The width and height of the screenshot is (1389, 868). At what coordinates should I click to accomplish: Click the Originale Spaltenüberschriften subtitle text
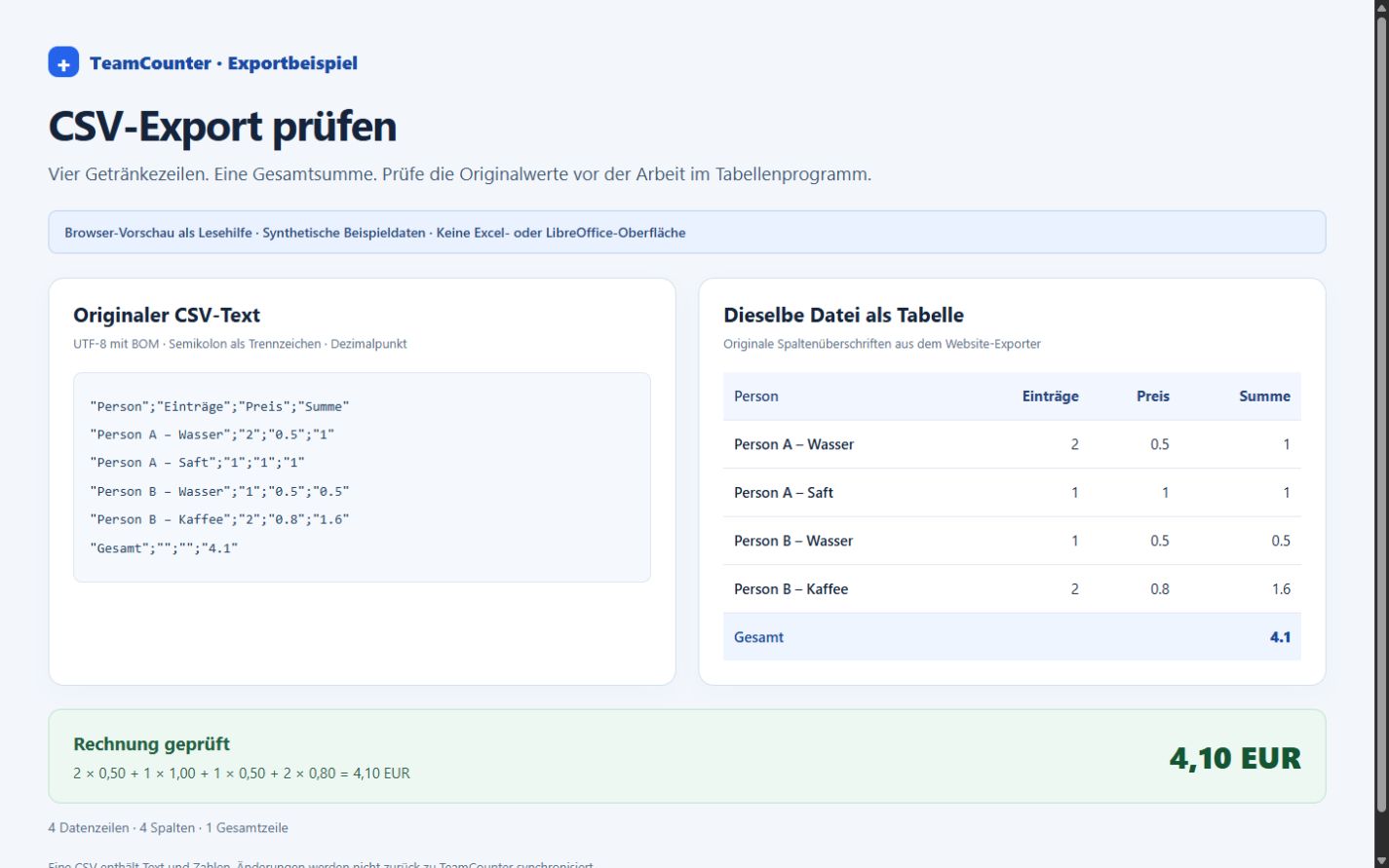[x=882, y=344]
